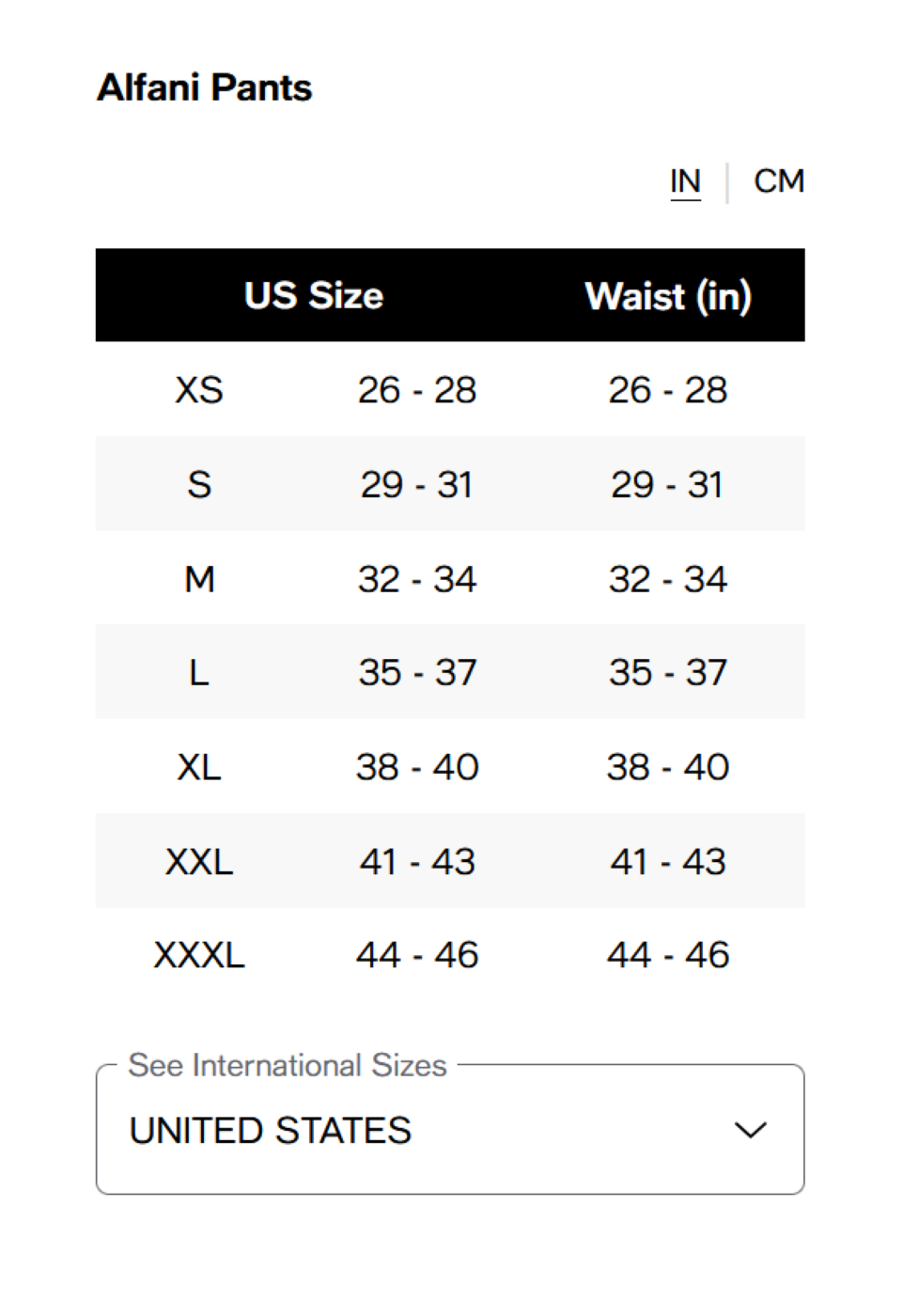Click the XS size row label

pyautogui.click(x=199, y=390)
